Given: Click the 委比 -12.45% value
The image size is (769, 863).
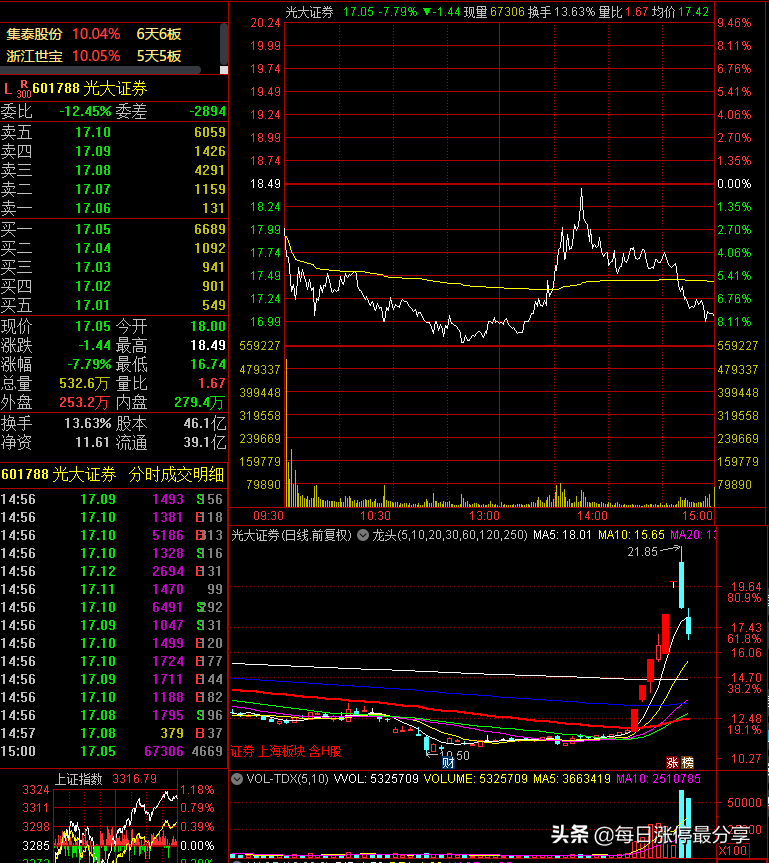Looking at the screenshot, I should (85, 112).
